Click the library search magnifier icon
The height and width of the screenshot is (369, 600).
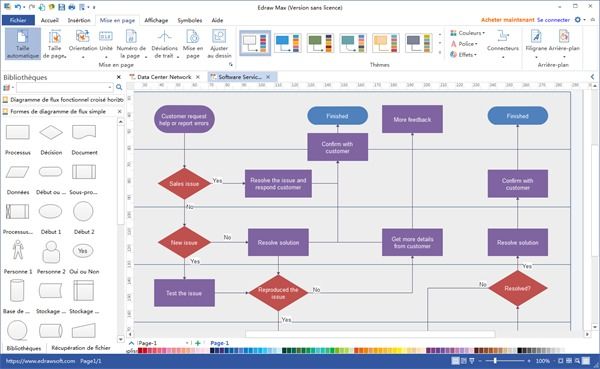click(119, 87)
